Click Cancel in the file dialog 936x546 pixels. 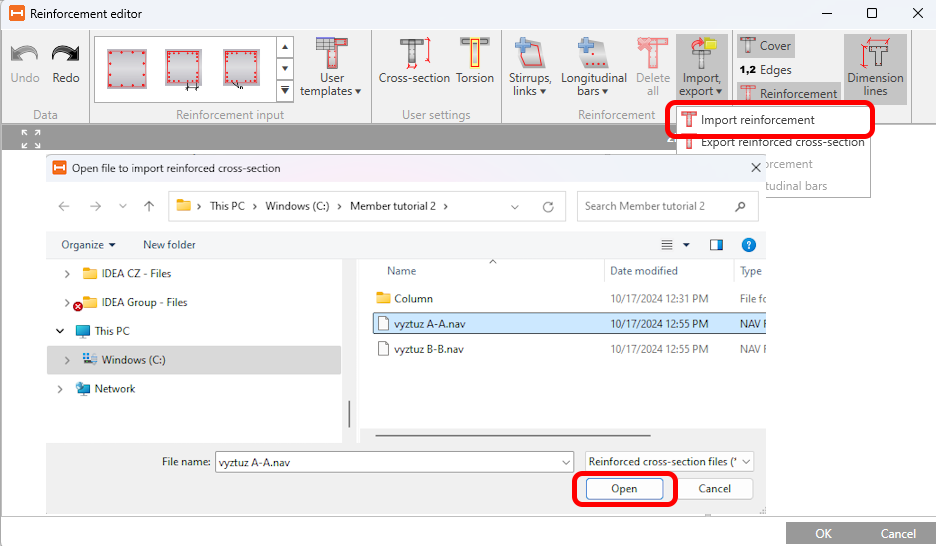click(714, 489)
